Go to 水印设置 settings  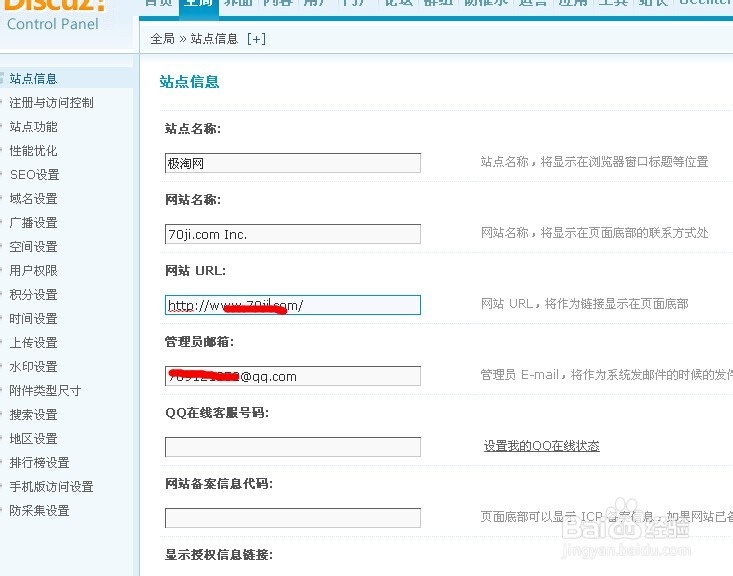(33, 367)
